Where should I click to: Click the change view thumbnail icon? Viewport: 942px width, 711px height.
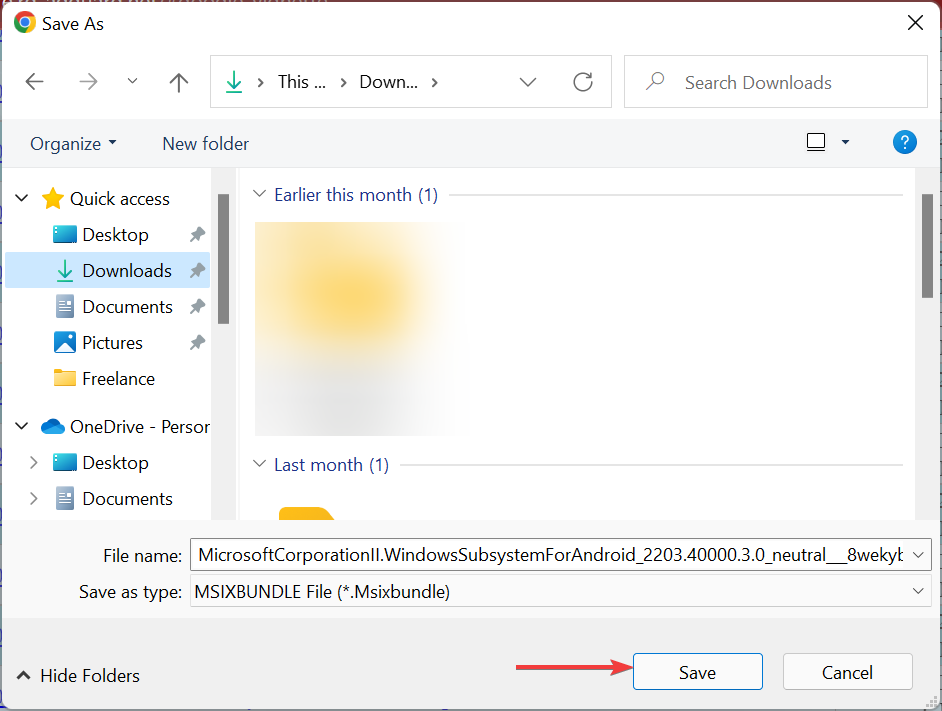pos(815,142)
